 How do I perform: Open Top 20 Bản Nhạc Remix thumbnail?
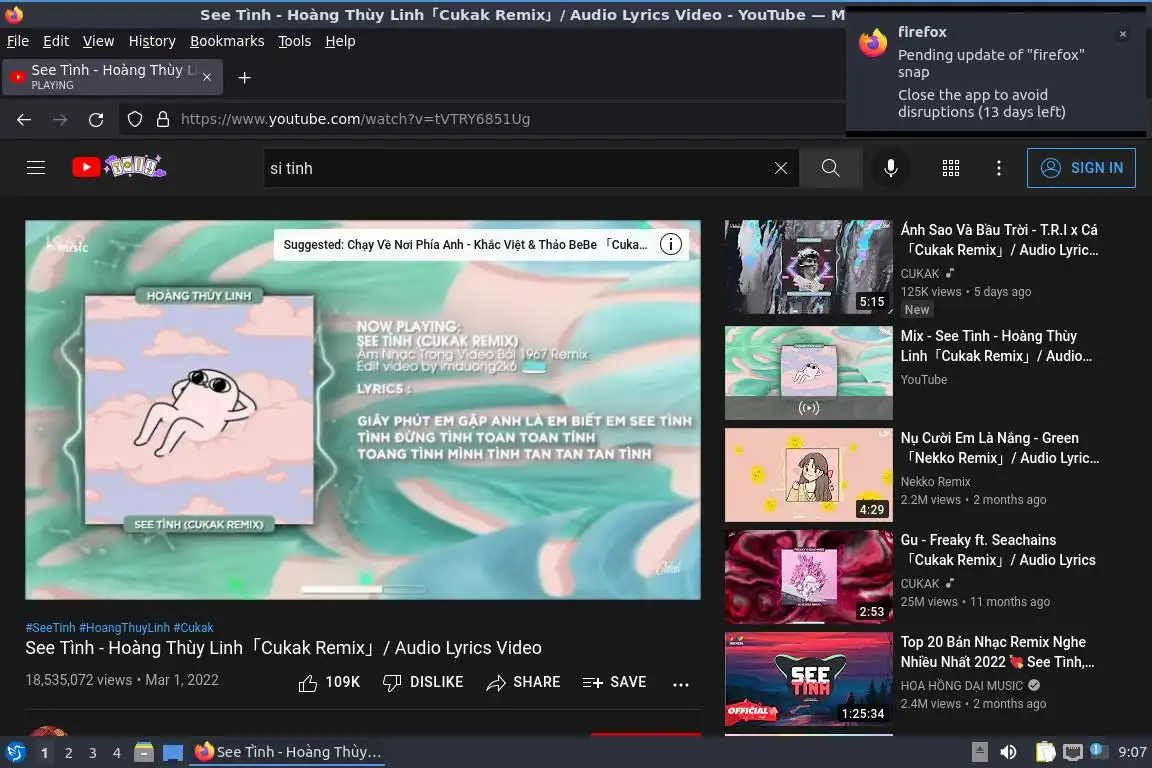[808, 679]
